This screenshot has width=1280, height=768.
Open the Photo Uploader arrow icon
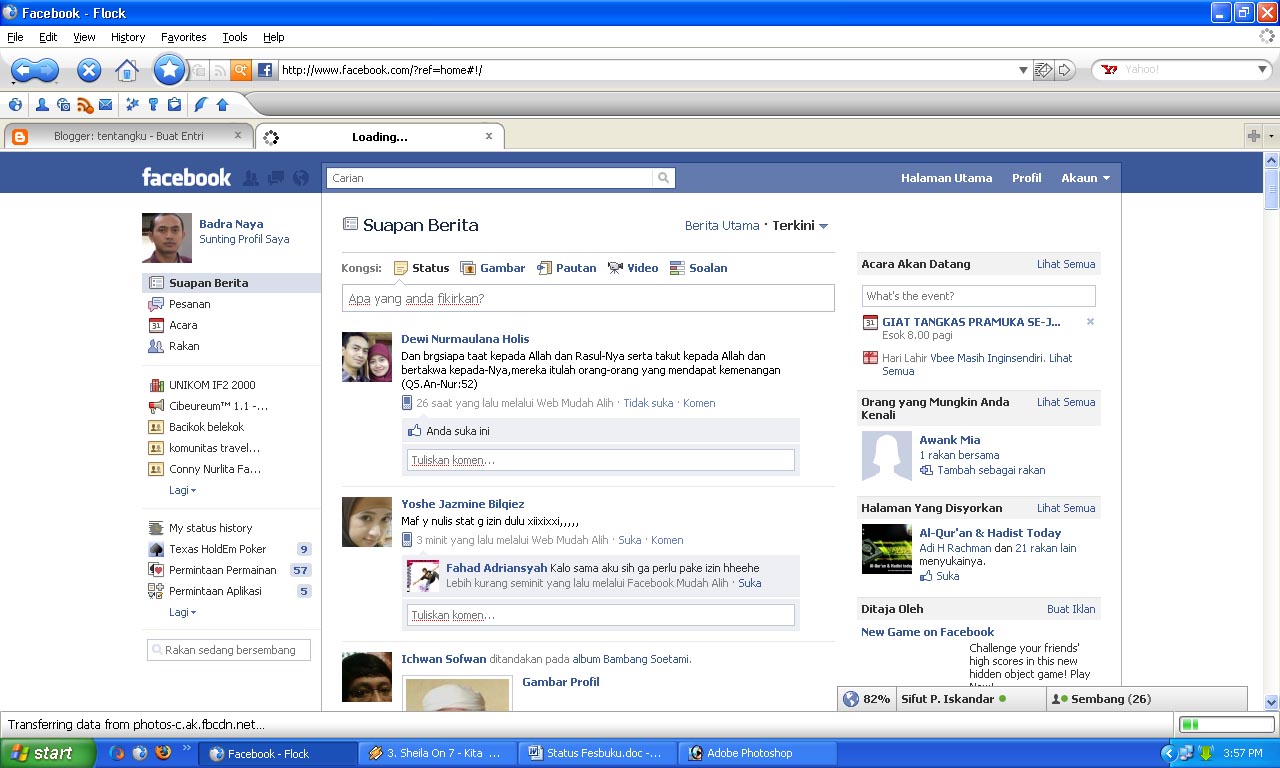(x=222, y=104)
